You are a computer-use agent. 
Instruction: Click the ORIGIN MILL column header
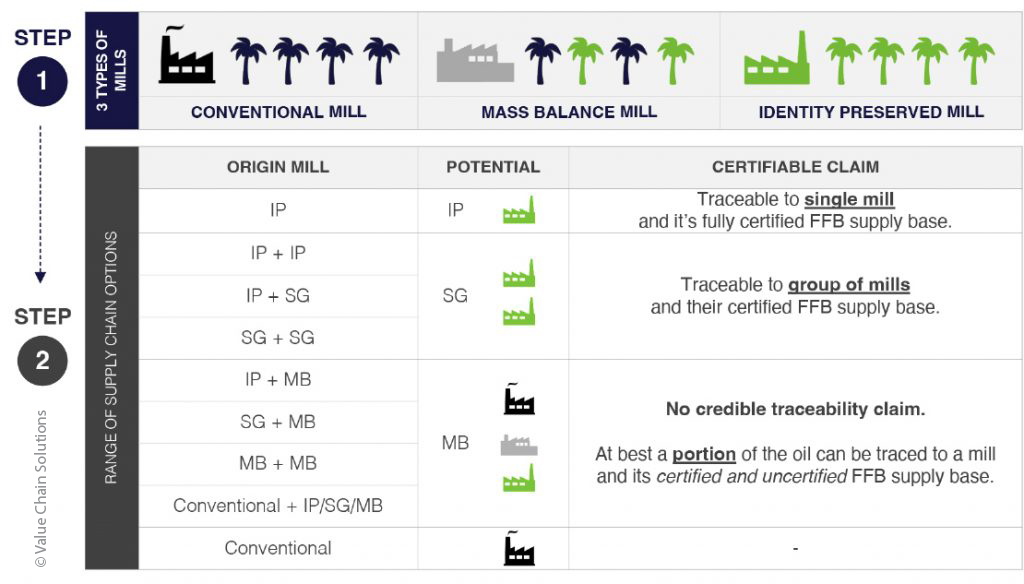click(278, 167)
